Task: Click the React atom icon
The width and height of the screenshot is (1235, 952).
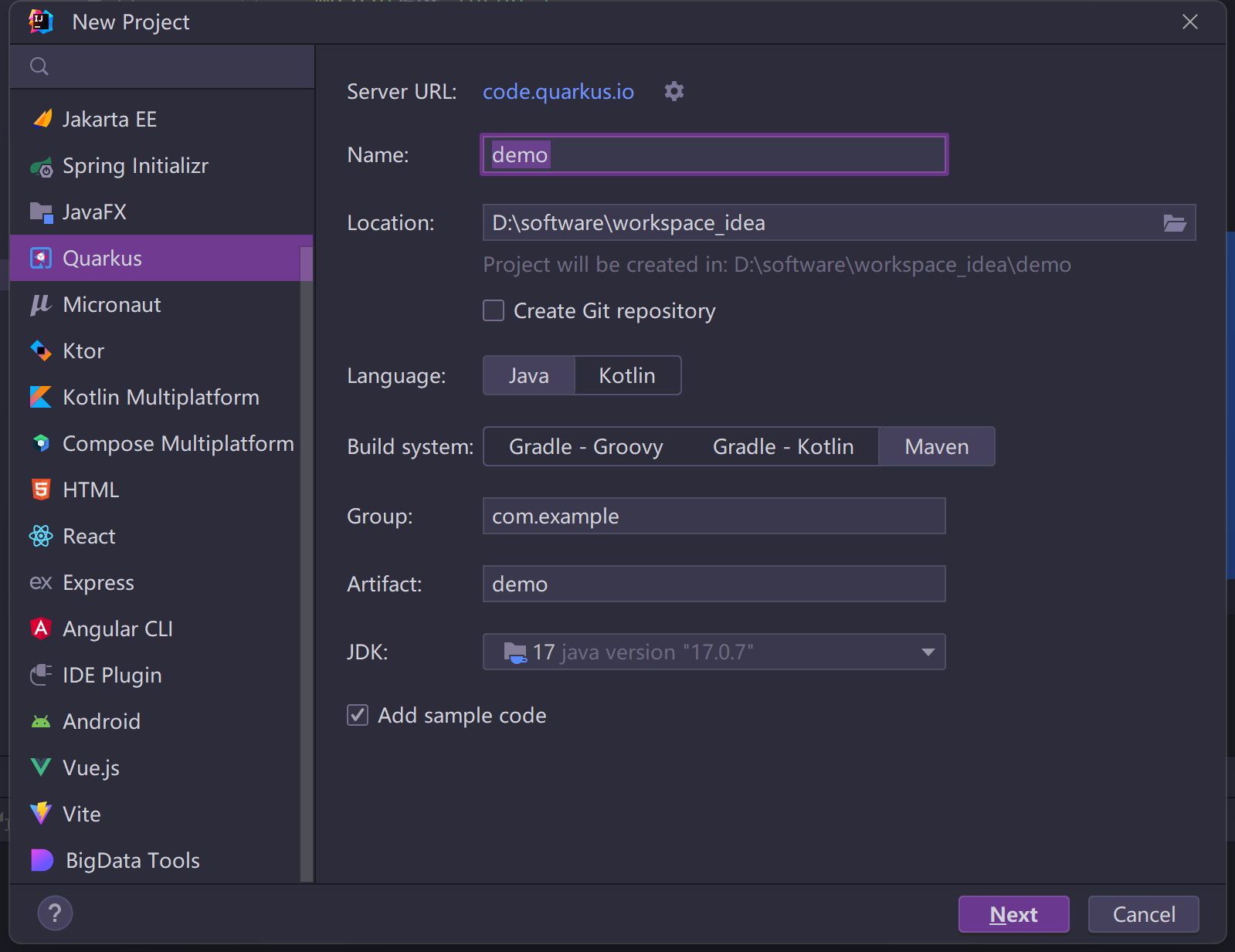Action: tap(41, 536)
